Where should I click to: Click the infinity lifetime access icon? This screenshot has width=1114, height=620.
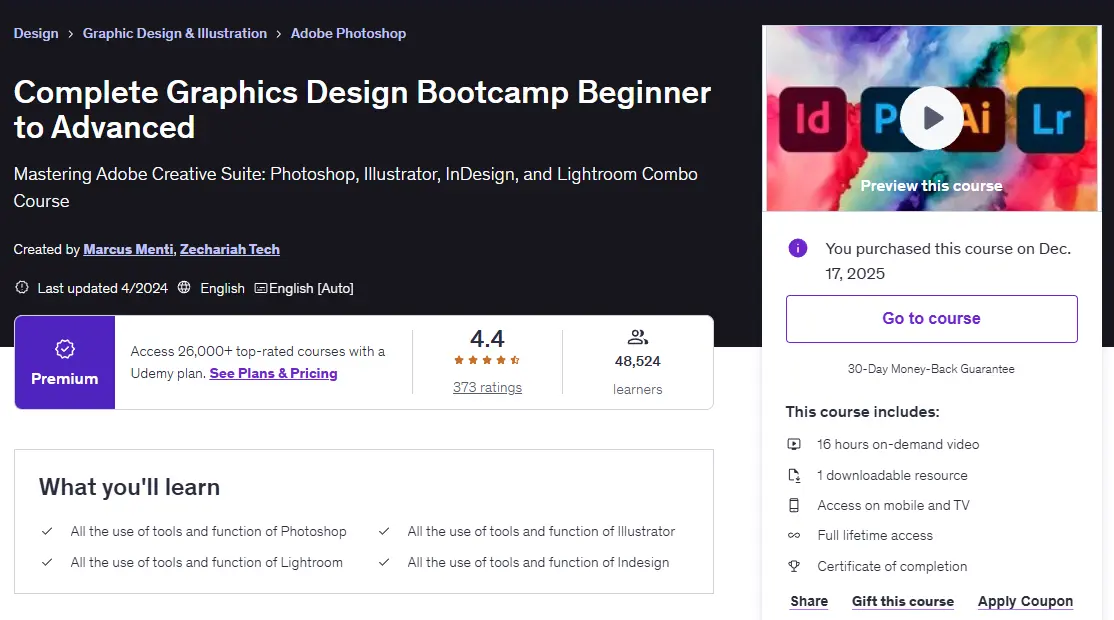pyautogui.click(x=794, y=535)
